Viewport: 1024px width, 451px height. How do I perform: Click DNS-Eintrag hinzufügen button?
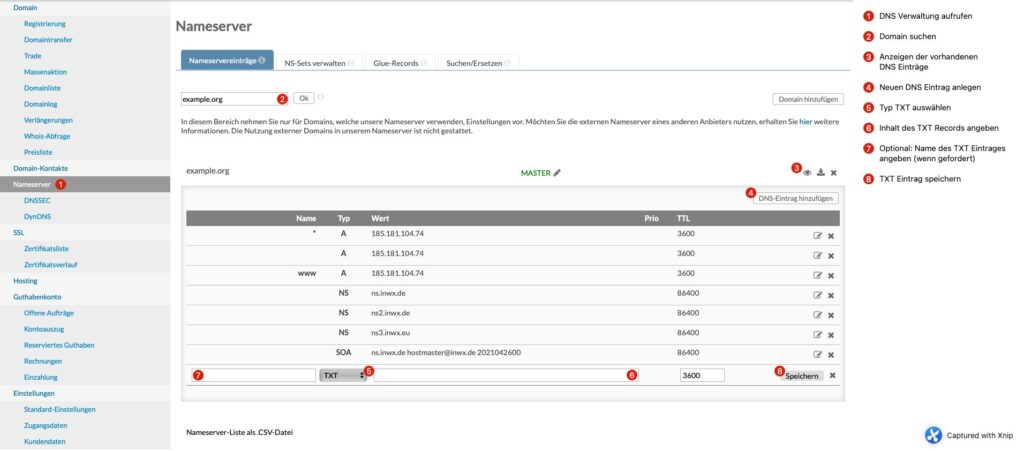[797, 198]
